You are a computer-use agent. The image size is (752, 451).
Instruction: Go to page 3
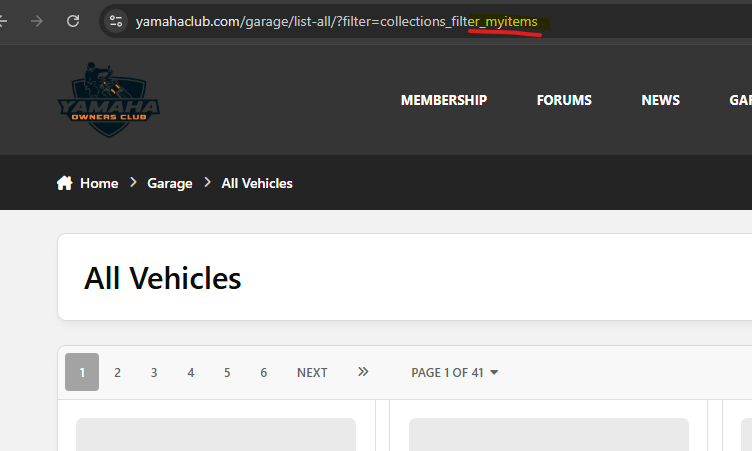[154, 373]
